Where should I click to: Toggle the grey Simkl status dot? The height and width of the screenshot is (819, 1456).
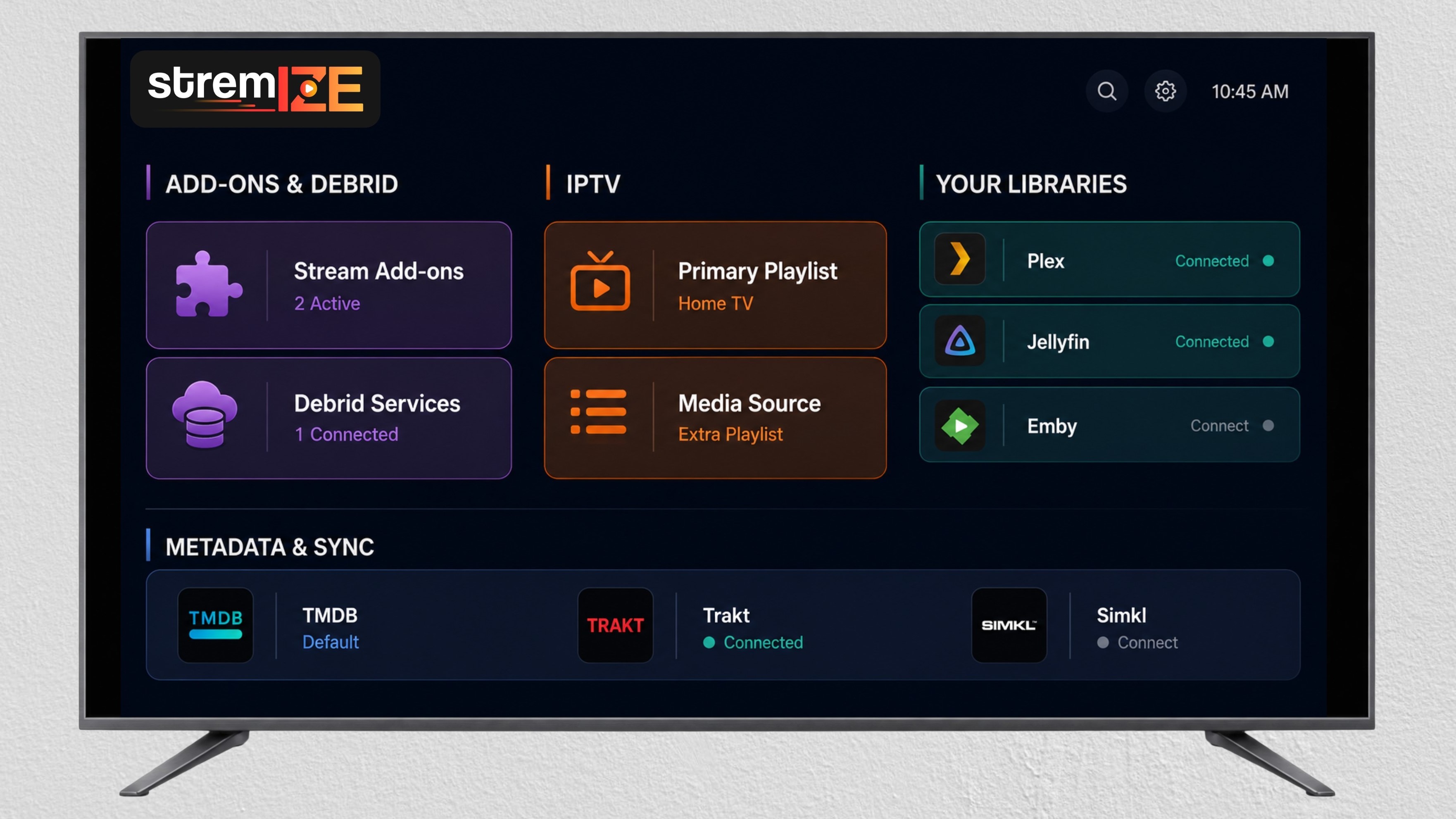click(1103, 643)
